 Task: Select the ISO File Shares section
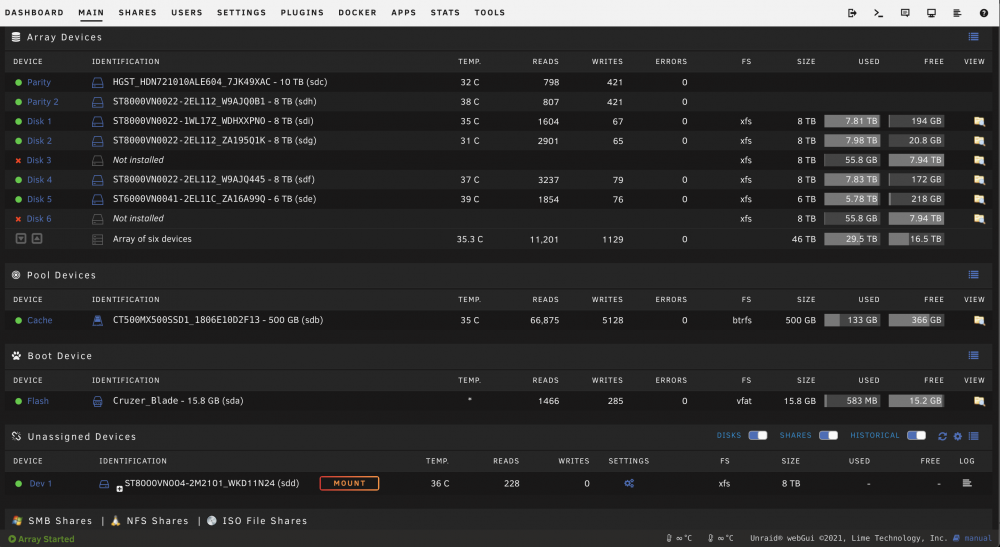pos(265,521)
